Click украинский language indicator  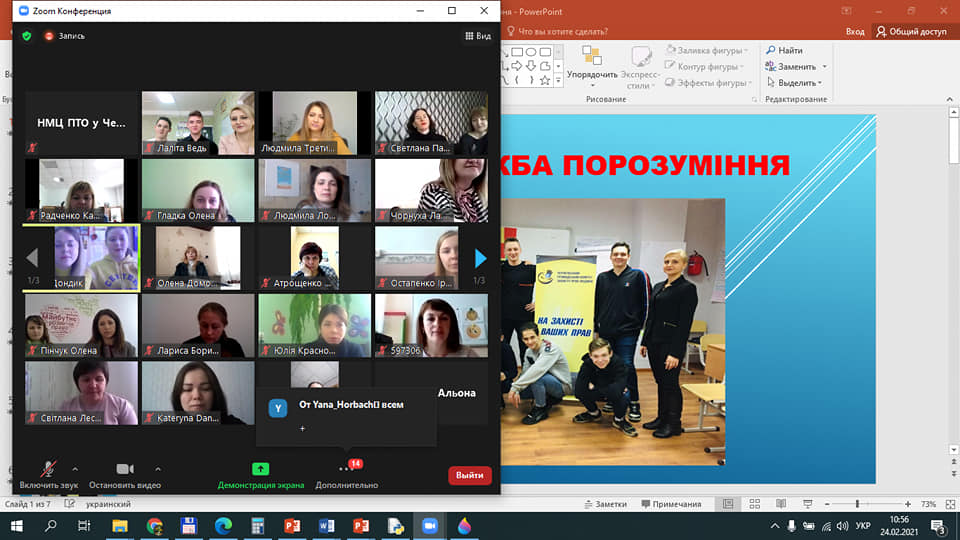[x=108, y=504]
